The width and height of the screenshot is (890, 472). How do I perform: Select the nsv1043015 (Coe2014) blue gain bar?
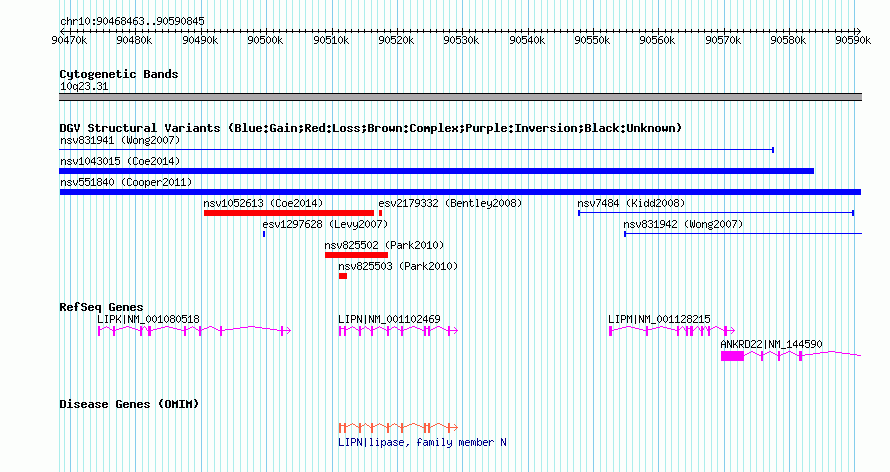[436, 171]
